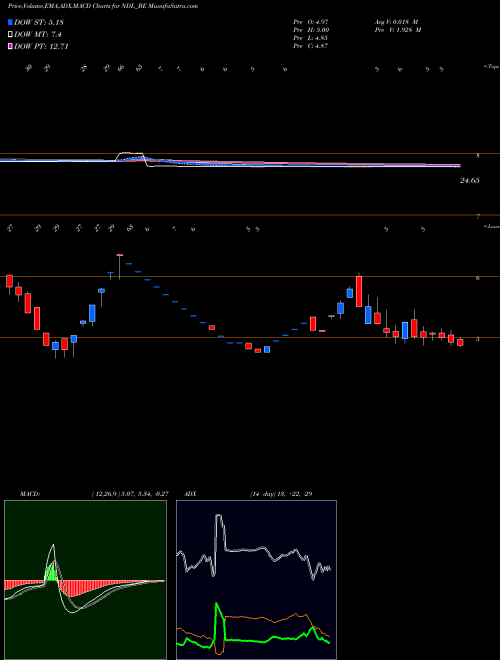Click the 'Pre V: 1.928 M' value
Viewport: 500px width, 660px height.
pyautogui.click(x=398, y=30)
